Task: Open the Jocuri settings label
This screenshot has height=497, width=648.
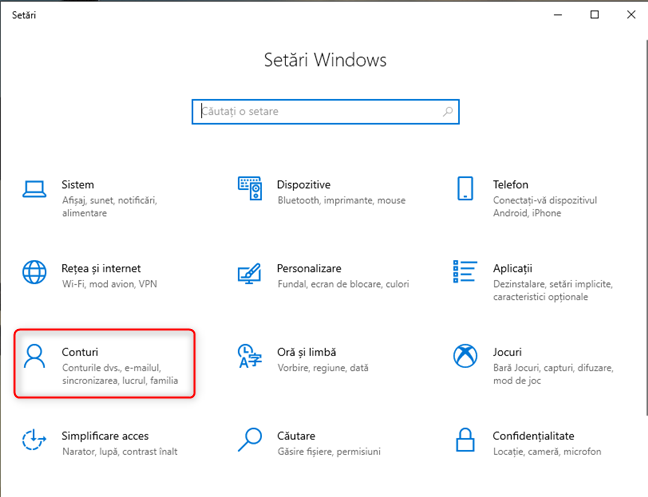Action: [x=507, y=352]
